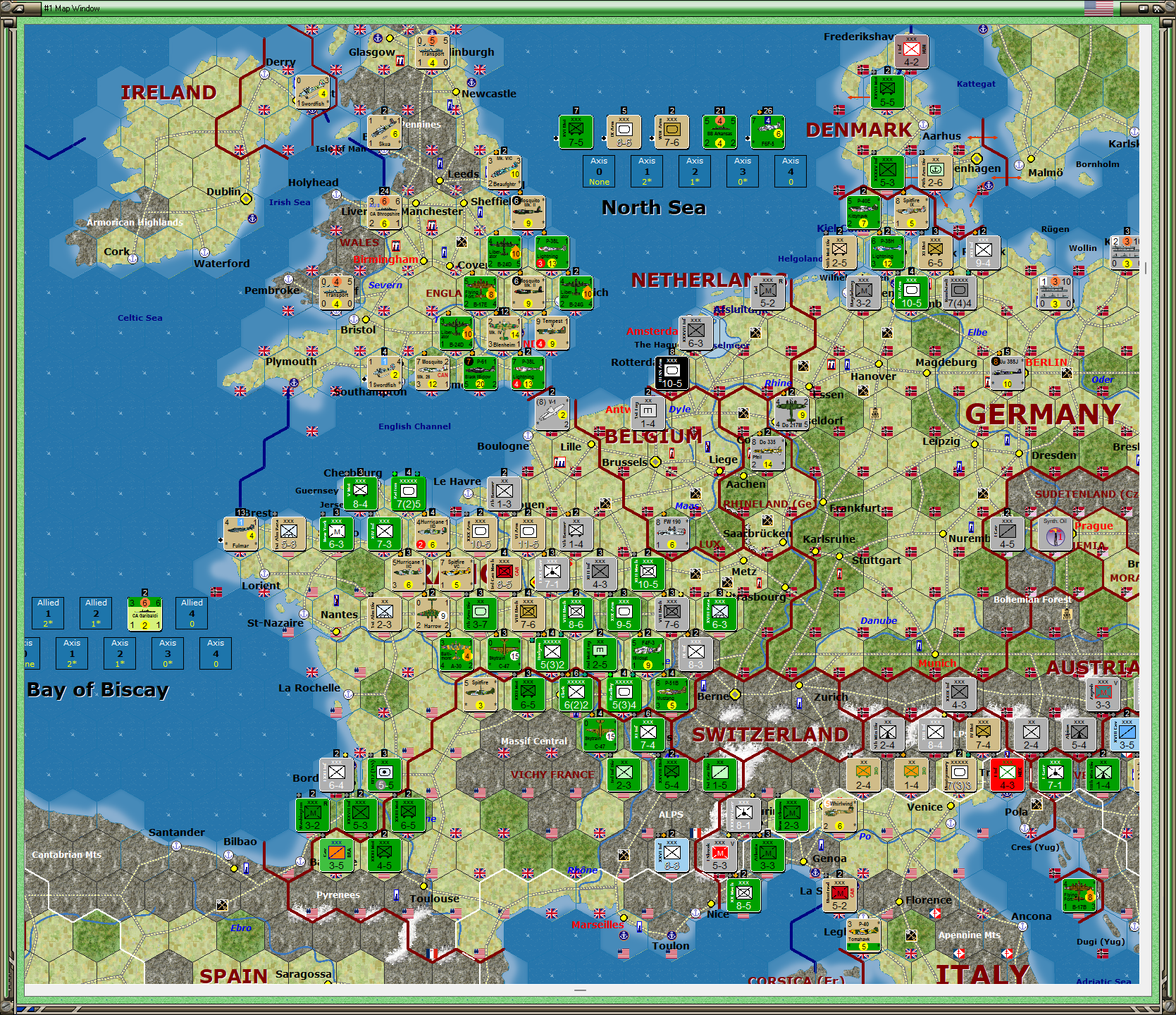Select red 4-3 unit near Trieste
Screen dimensions: 1176x1015
pos(1007,775)
